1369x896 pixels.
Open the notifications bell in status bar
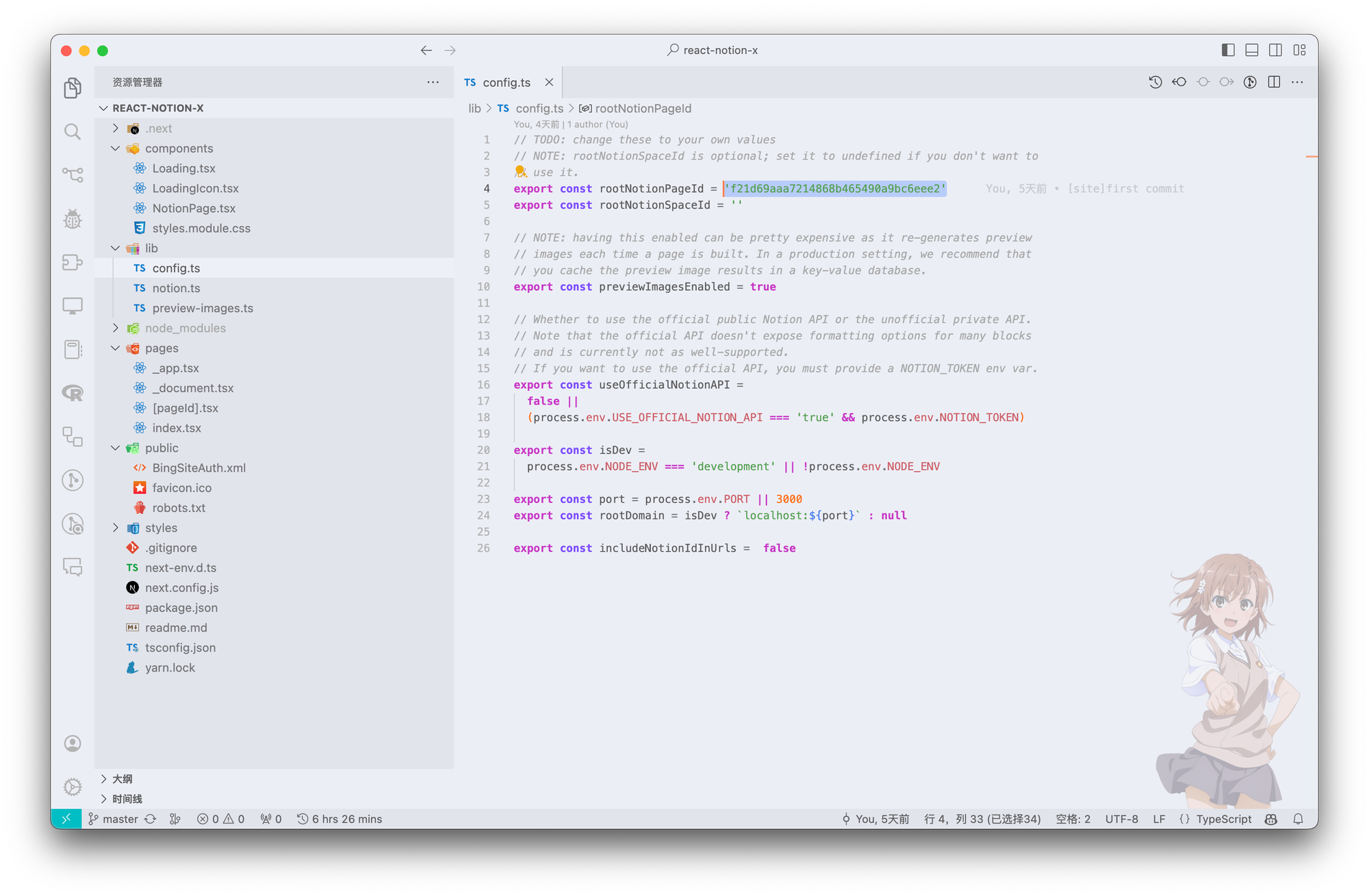(1298, 819)
